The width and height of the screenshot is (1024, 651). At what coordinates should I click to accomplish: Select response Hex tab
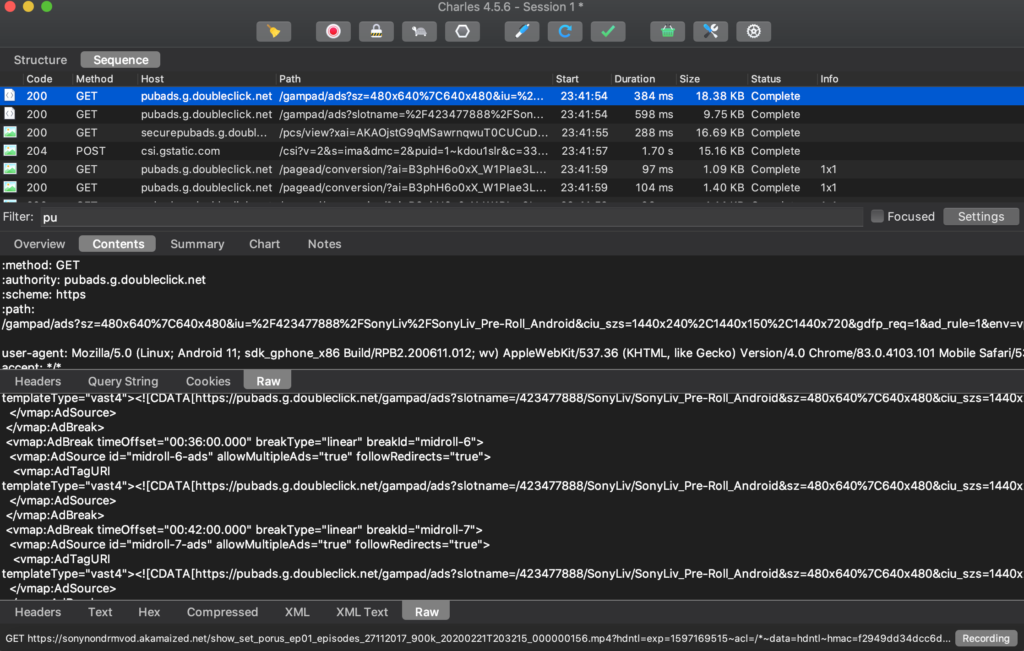pyautogui.click(x=149, y=612)
